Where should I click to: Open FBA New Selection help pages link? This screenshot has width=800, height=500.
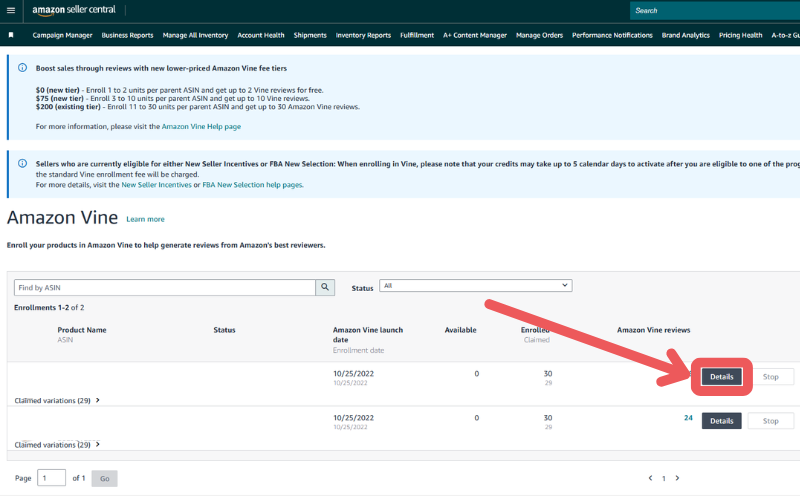click(x=253, y=185)
